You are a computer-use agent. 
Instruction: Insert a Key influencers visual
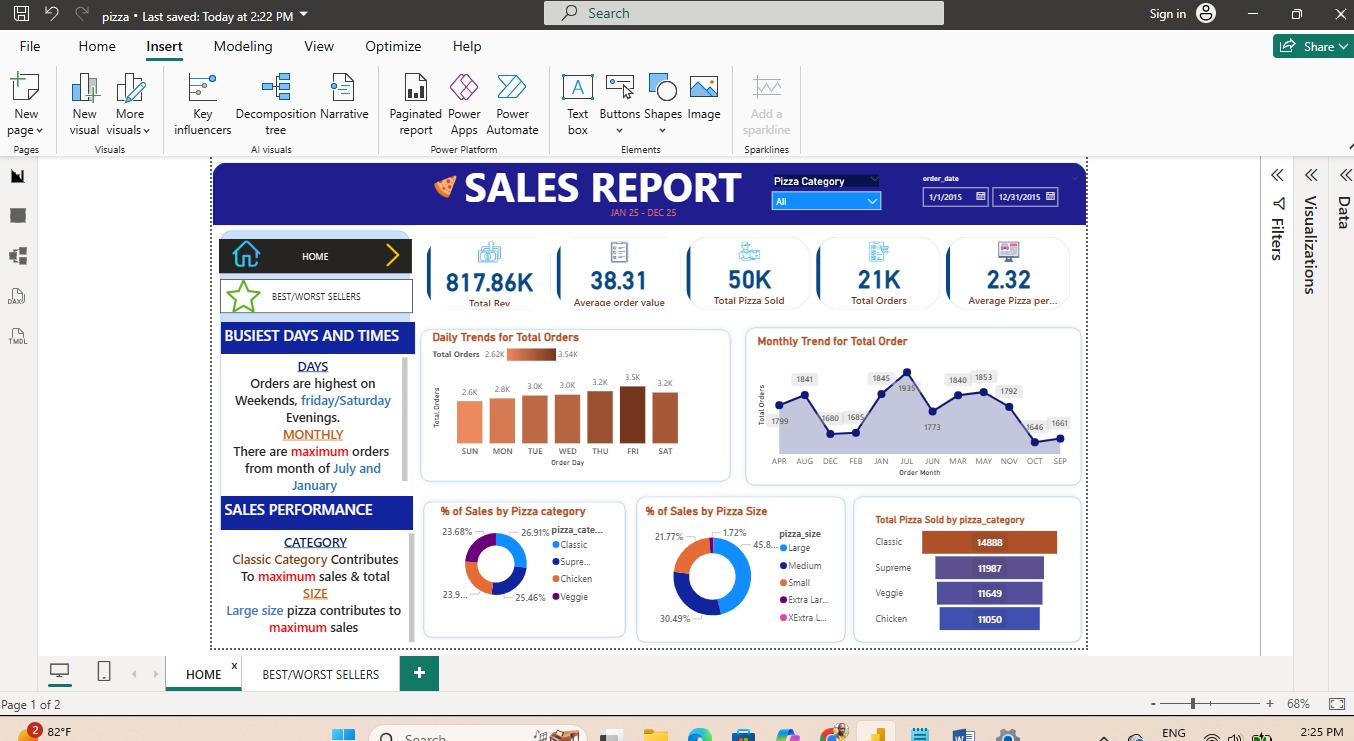coord(202,104)
